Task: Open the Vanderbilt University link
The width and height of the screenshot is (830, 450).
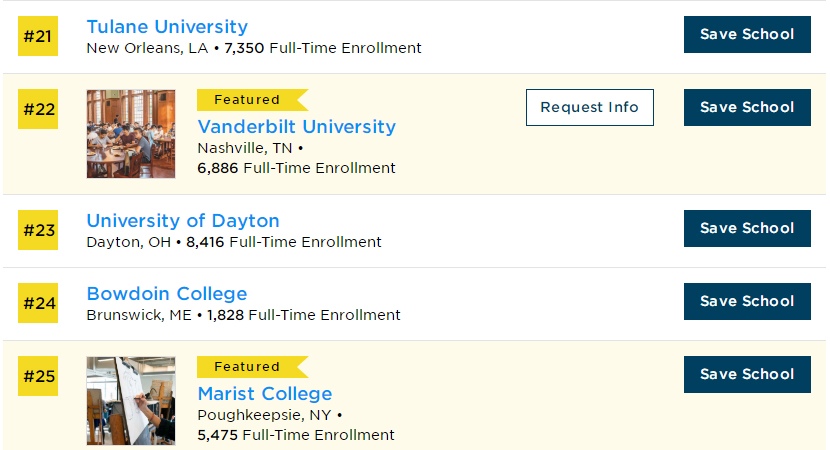Action: [x=296, y=127]
